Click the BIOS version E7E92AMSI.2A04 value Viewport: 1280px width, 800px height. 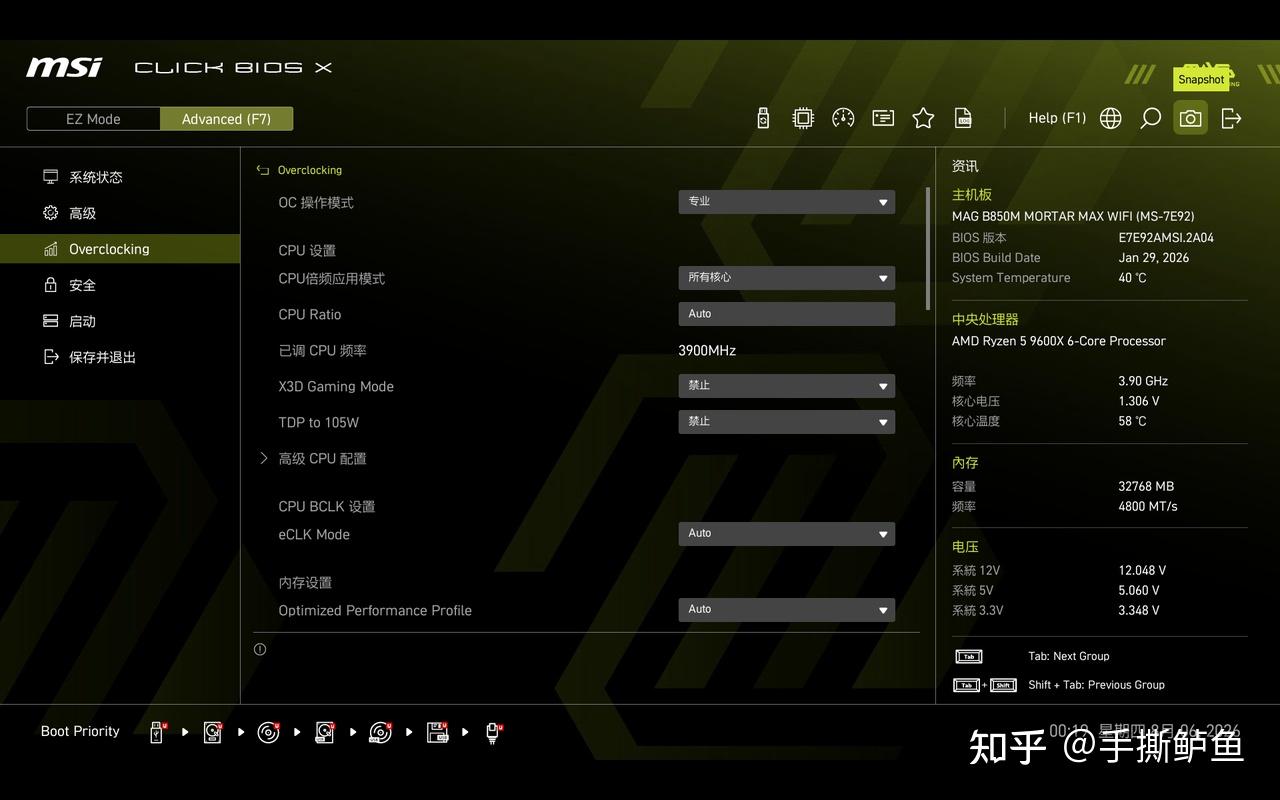pos(1166,238)
